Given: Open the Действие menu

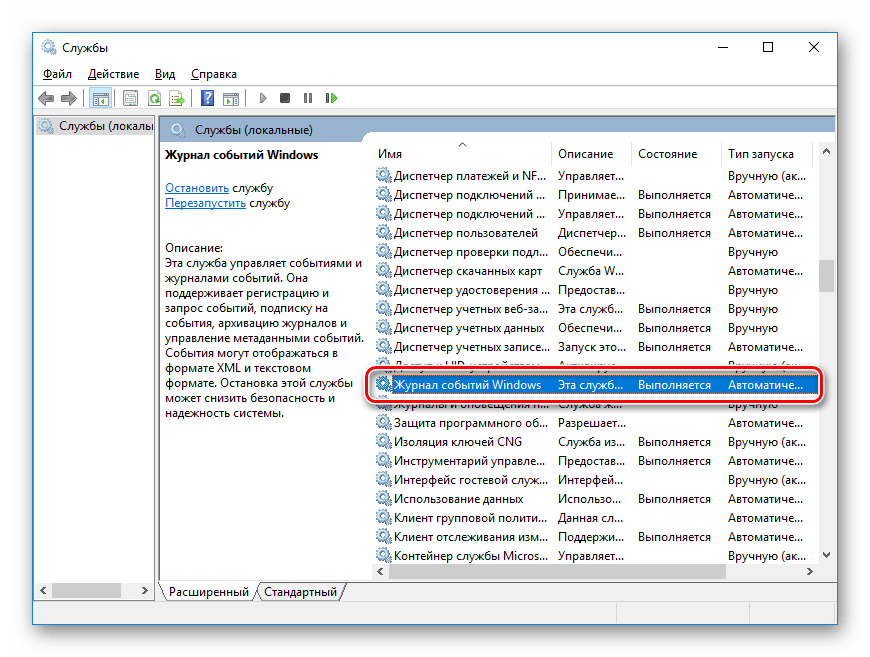Looking at the screenshot, I should tap(113, 74).
